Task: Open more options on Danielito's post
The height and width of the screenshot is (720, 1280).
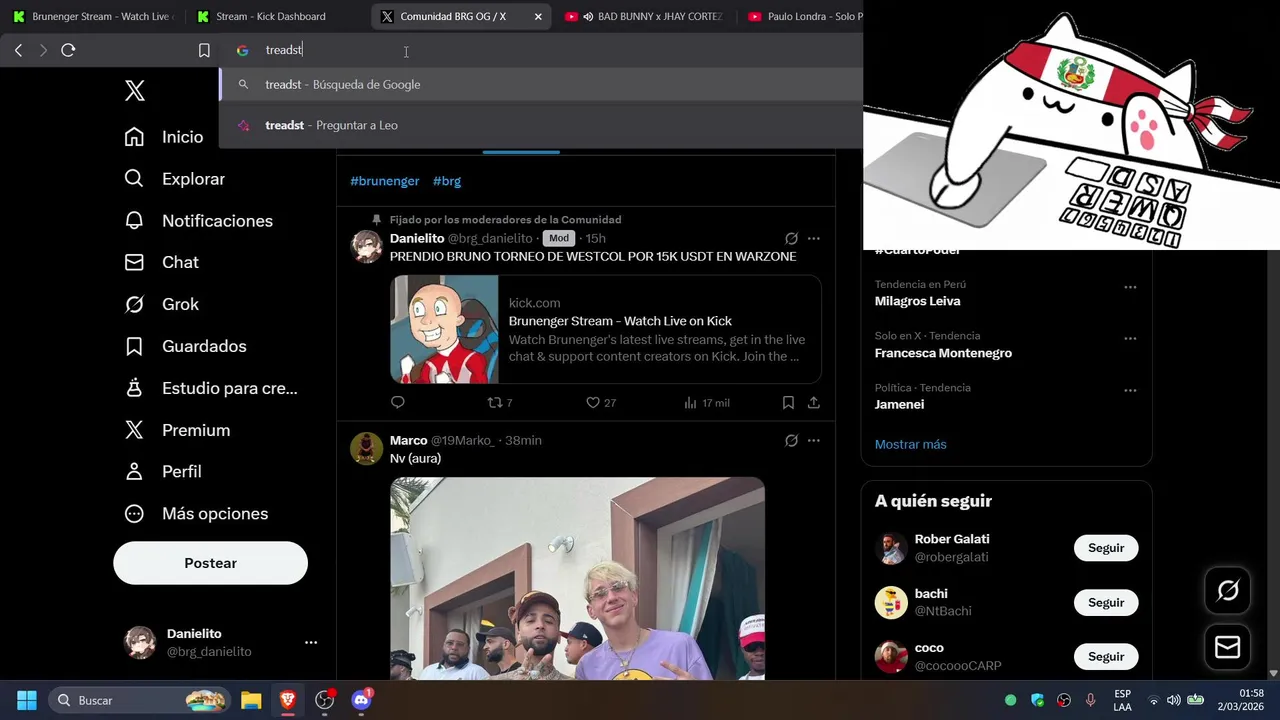Action: click(814, 238)
